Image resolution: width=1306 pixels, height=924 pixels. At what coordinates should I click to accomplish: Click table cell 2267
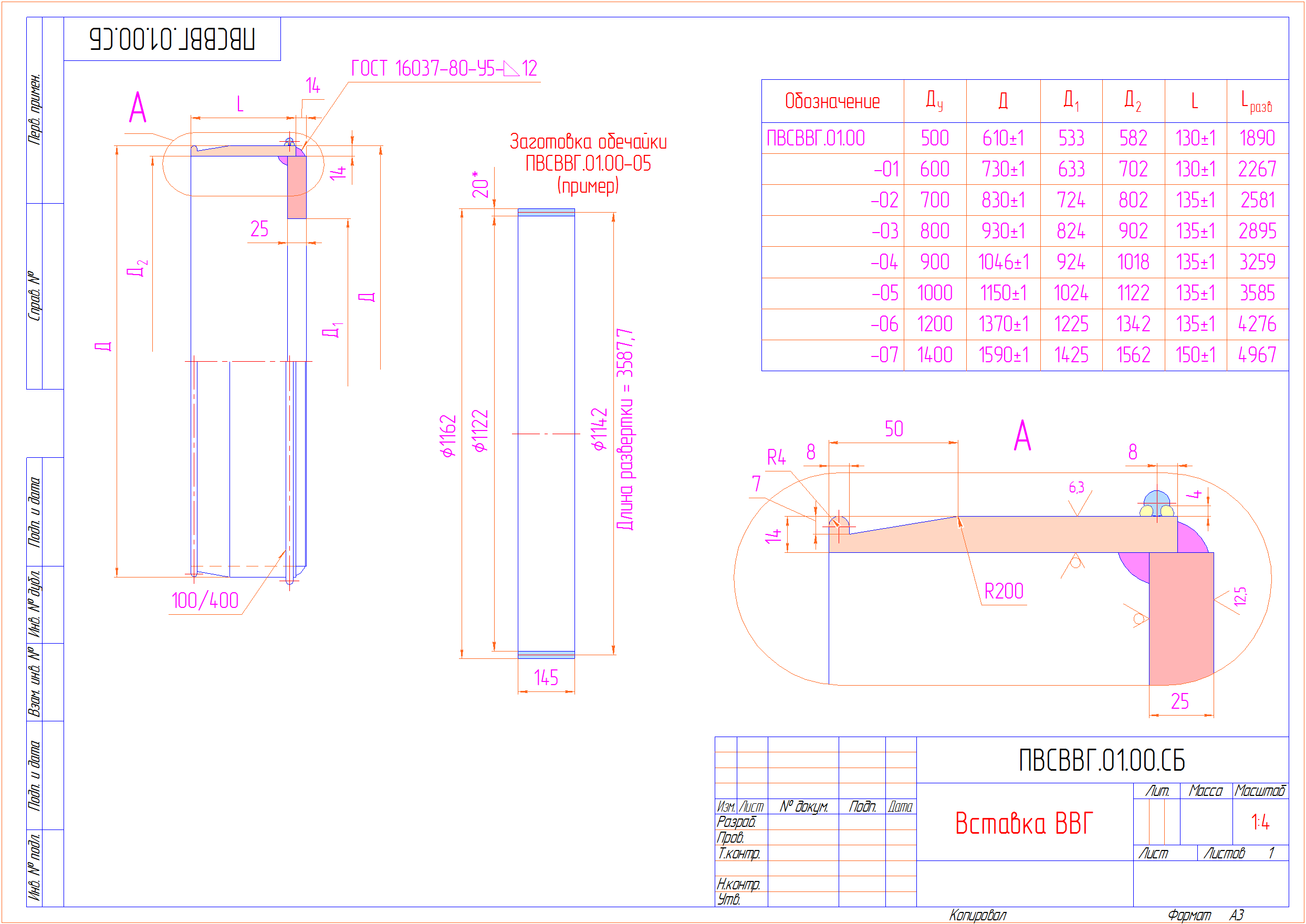tap(1257, 169)
